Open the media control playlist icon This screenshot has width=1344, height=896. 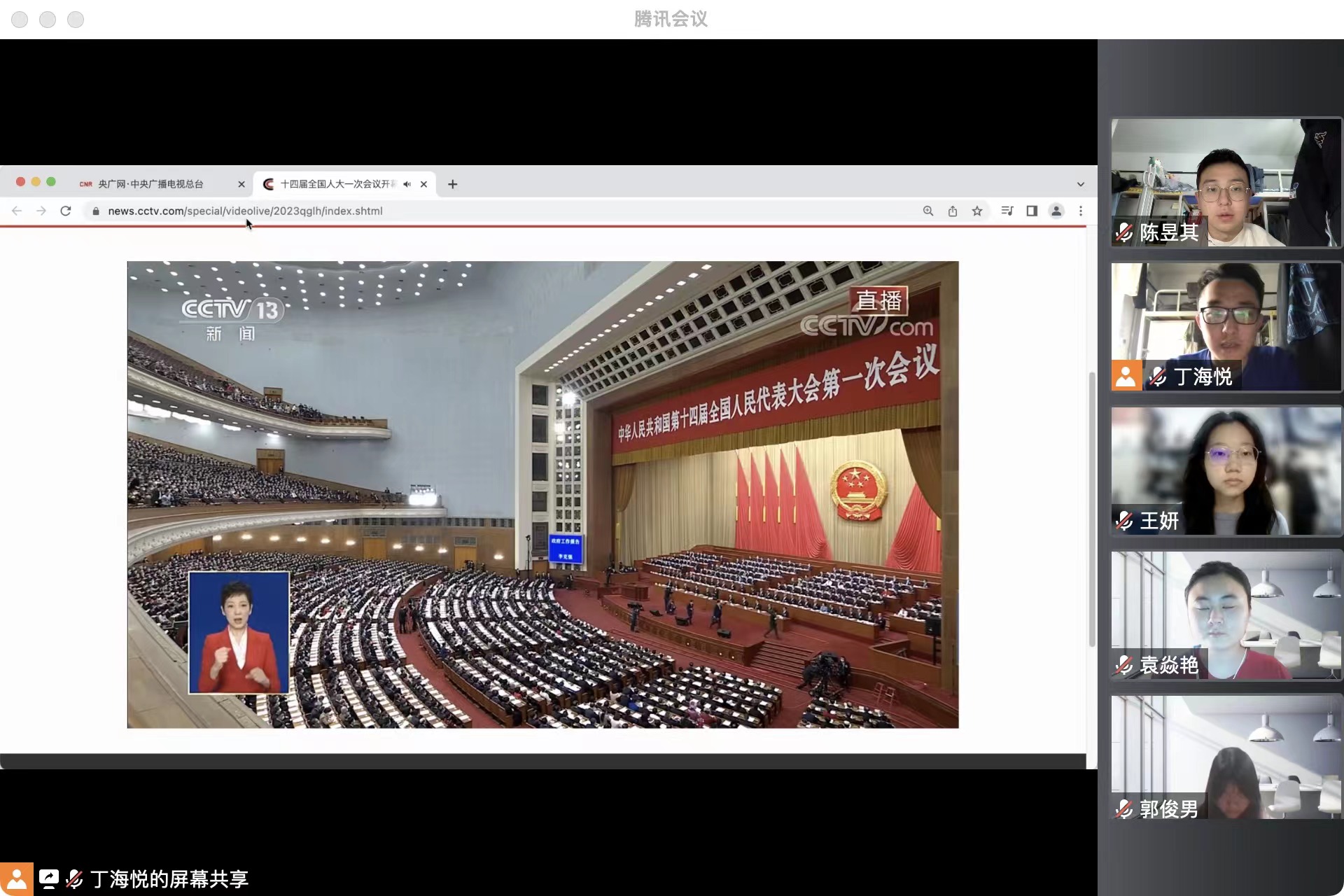[1007, 211]
